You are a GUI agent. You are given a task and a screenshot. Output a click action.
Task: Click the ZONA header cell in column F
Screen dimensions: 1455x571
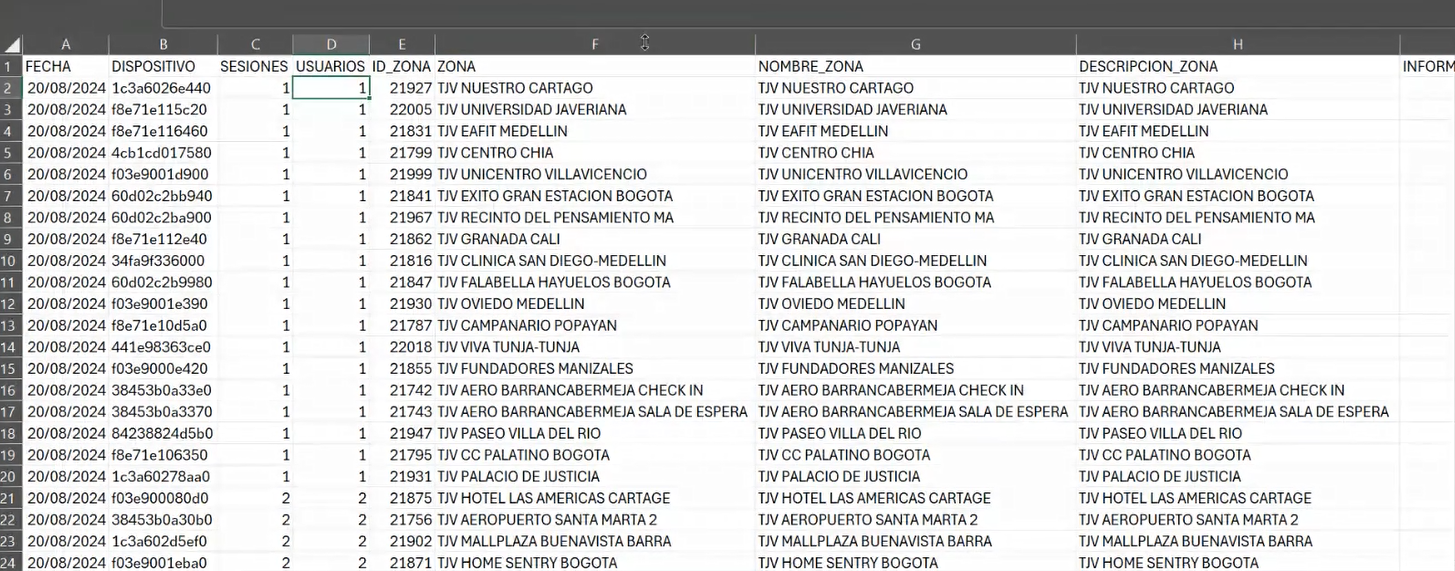click(x=595, y=66)
